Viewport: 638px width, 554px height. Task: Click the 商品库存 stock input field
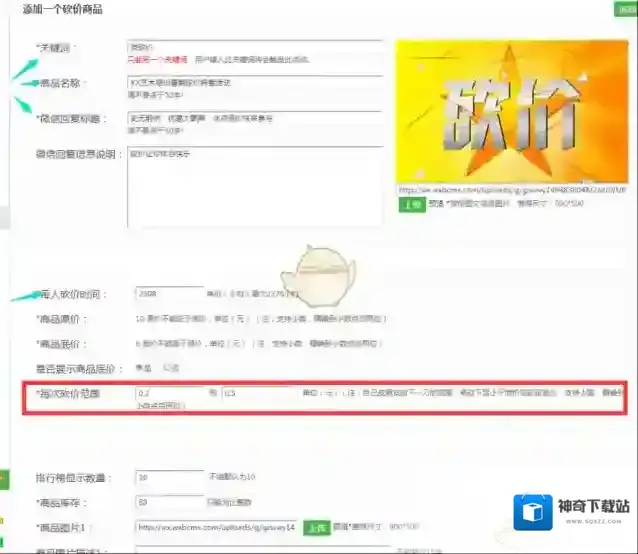169,501
